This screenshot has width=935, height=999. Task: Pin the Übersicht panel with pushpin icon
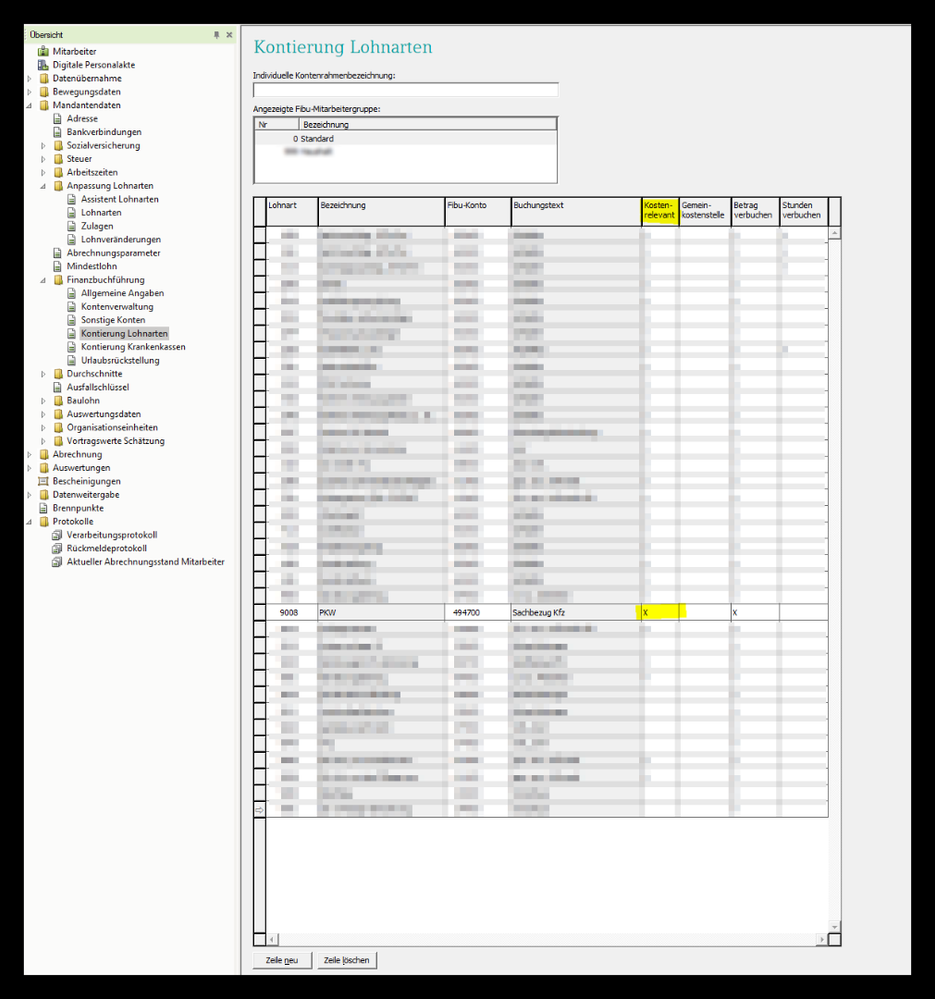point(217,34)
